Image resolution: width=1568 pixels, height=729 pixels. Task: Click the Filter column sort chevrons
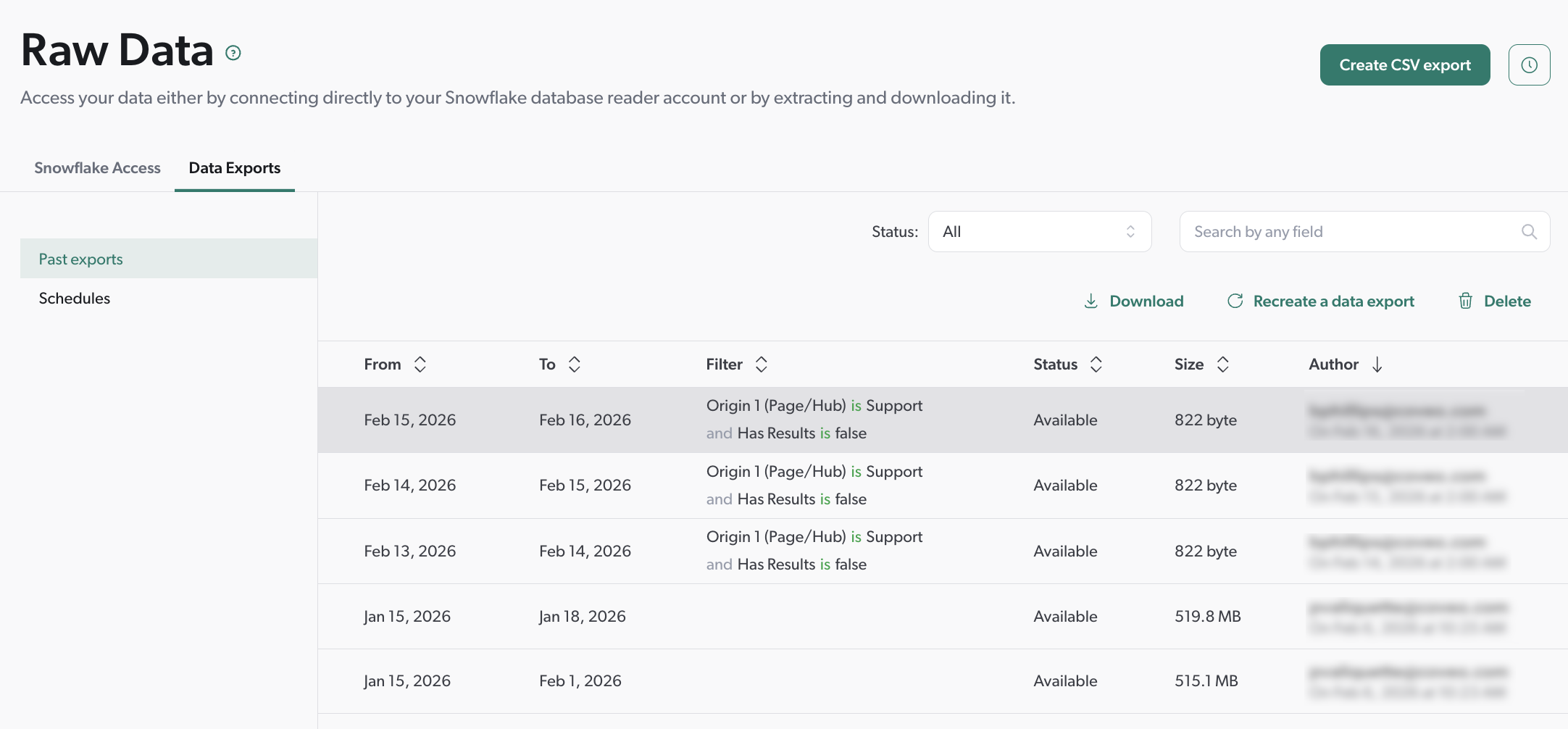pos(761,364)
